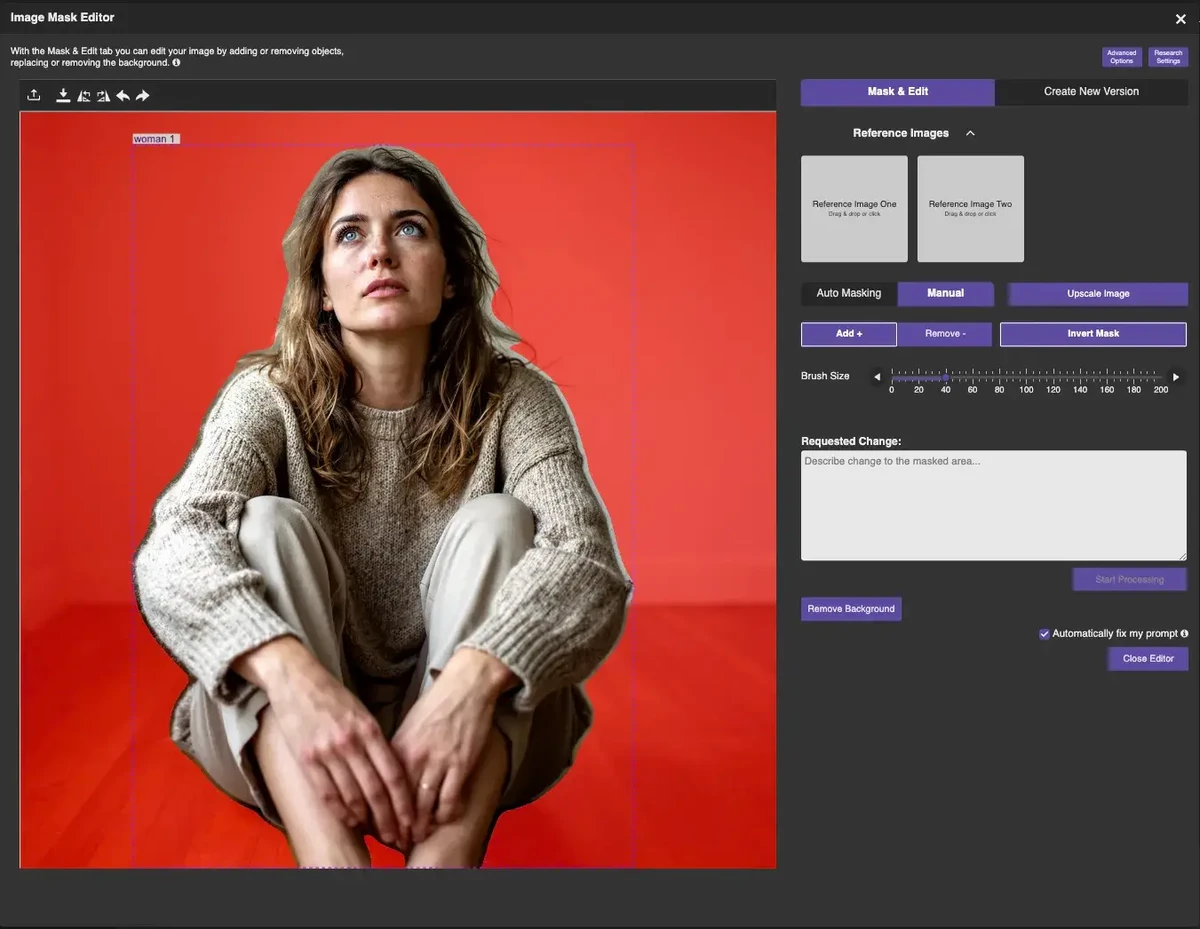Image resolution: width=1200 pixels, height=929 pixels.
Task: Undo the last mask edit
Action: [x=123, y=96]
